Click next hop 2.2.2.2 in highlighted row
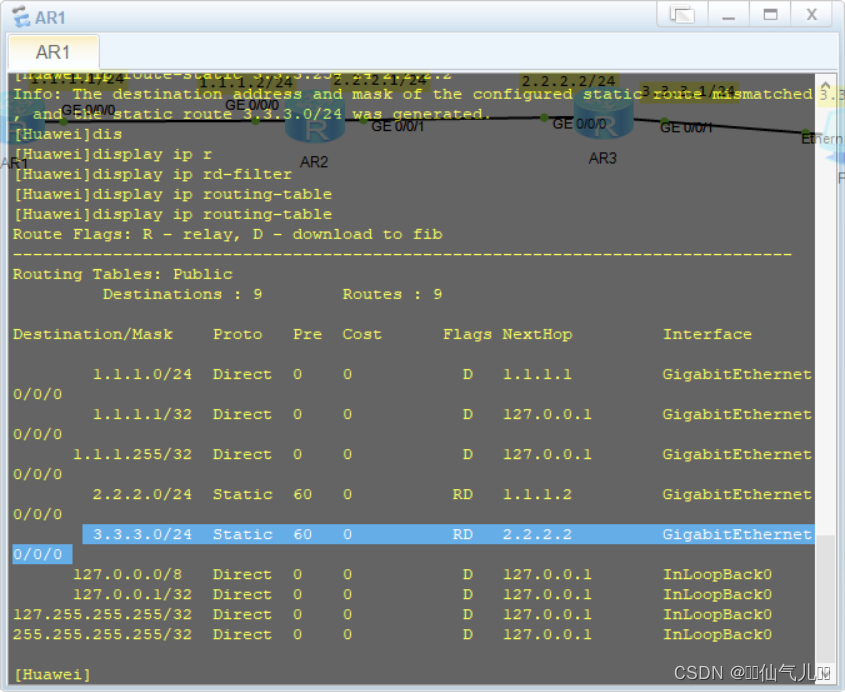845x692 pixels. (537, 534)
